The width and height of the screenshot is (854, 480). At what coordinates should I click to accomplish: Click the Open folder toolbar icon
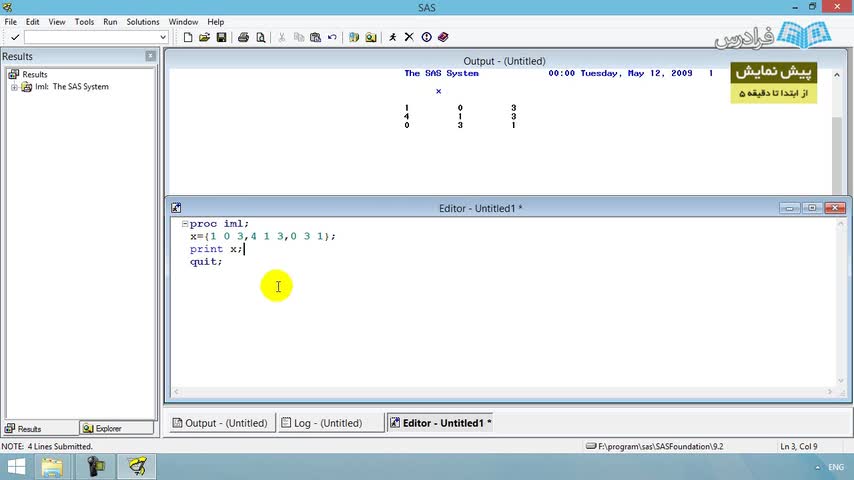coord(204,37)
